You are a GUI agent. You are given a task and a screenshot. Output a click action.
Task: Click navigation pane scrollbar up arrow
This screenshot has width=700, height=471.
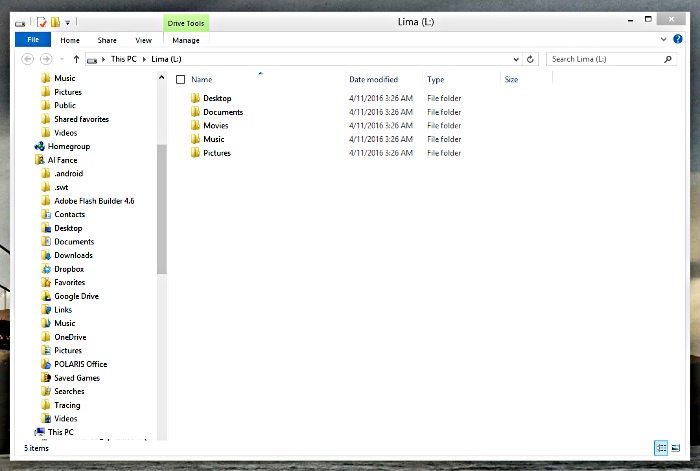coord(161,77)
